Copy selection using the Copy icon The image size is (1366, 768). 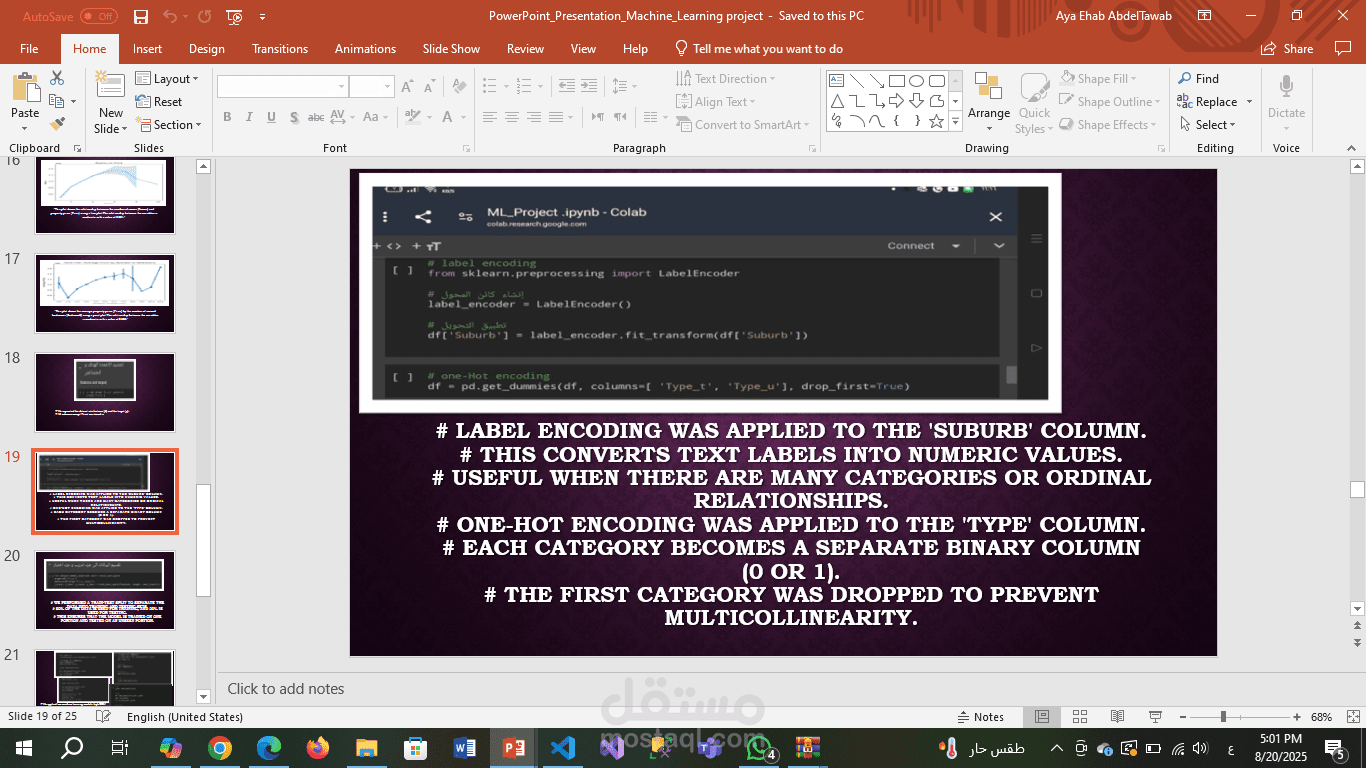pyautogui.click(x=57, y=101)
